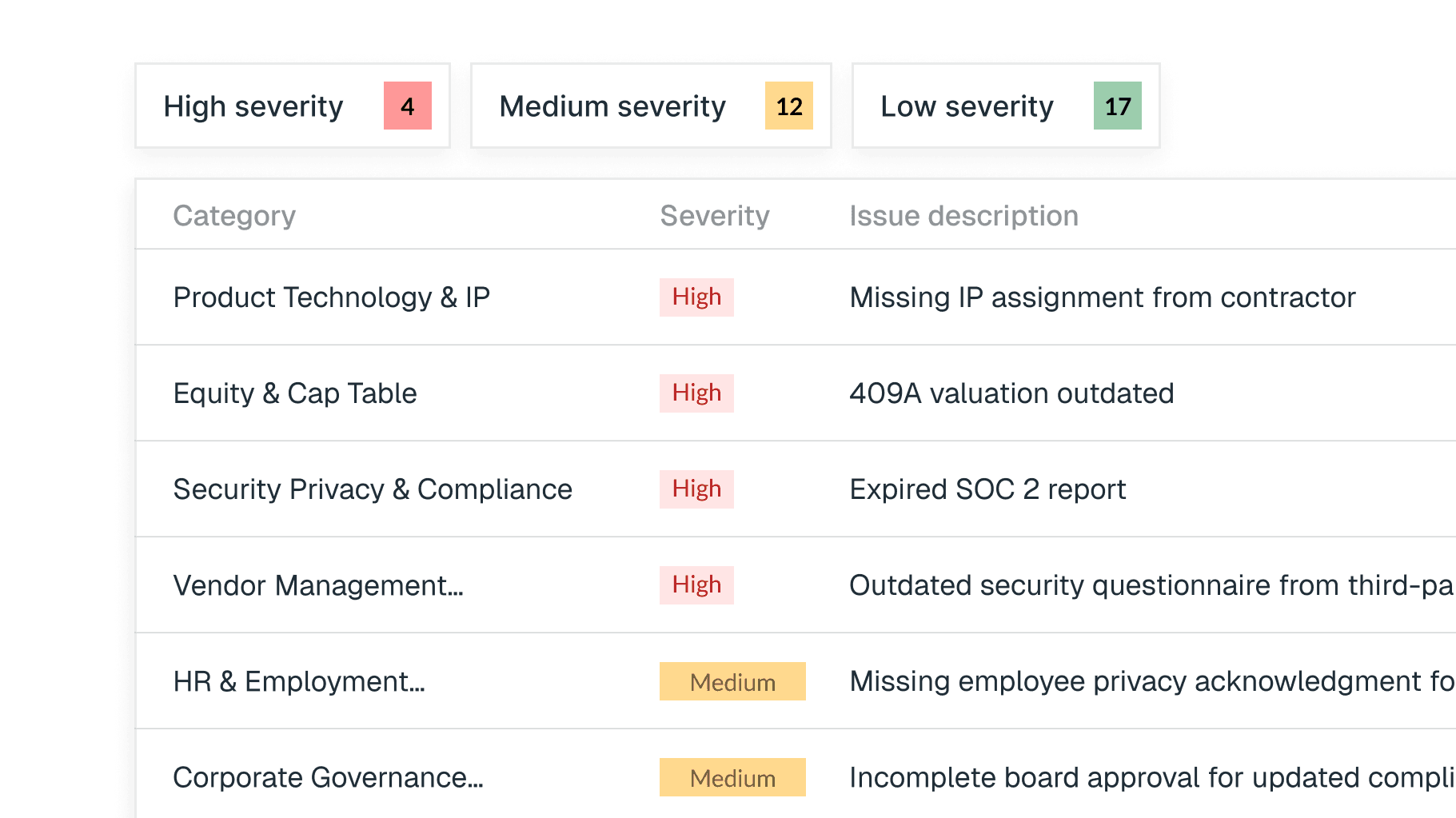This screenshot has width=1456, height=818.
Task: Sort by the Issue description column header
Action: [x=963, y=215]
